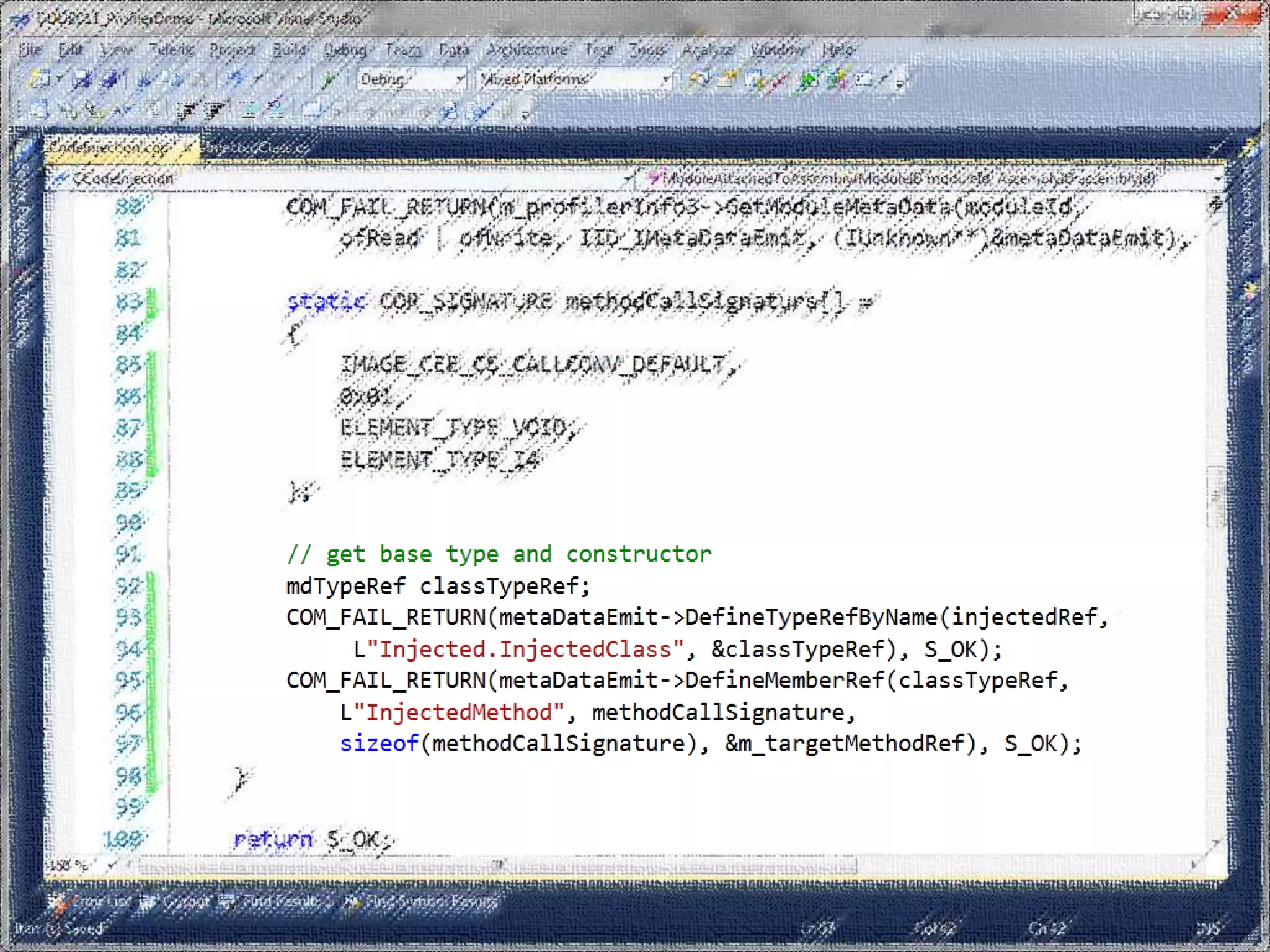Image resolution: width=1270 pixels, height=952 pixels.
Task: Open the Mixed Platforms dropdown
Action: (666, 79)
